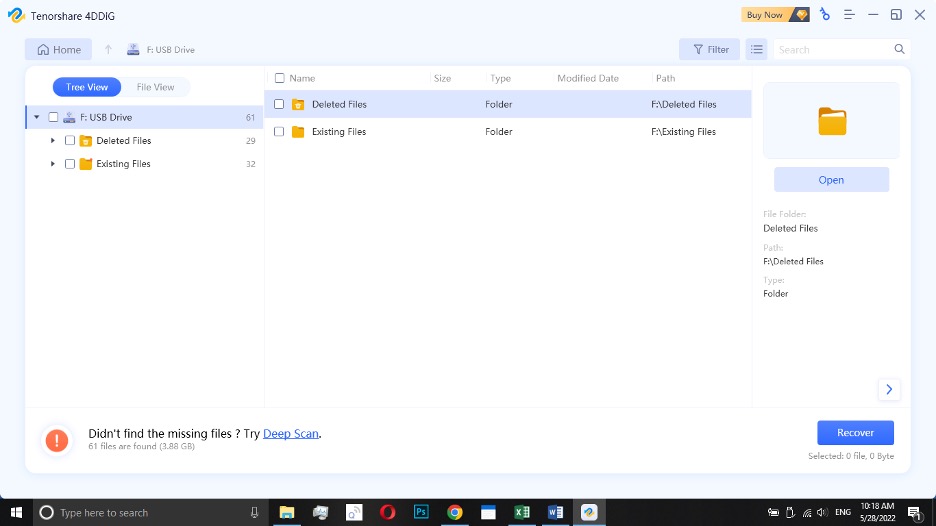Screen dimensions: 936x526
Task: Open Photoshop from the taskbar
Action: click(421, 512)
